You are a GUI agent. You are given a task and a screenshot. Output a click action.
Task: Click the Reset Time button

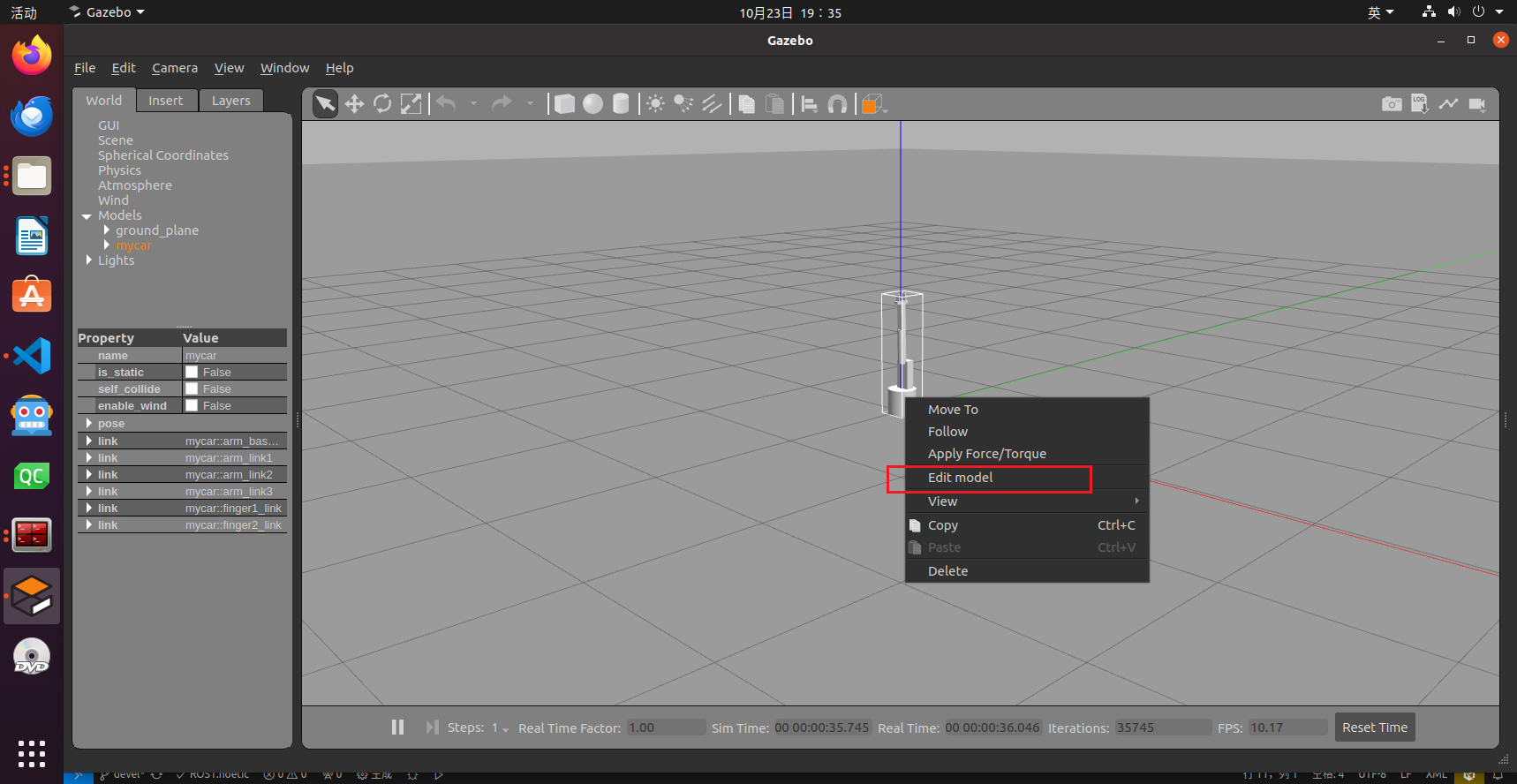pyautogui.click(x=1375, y=727)
